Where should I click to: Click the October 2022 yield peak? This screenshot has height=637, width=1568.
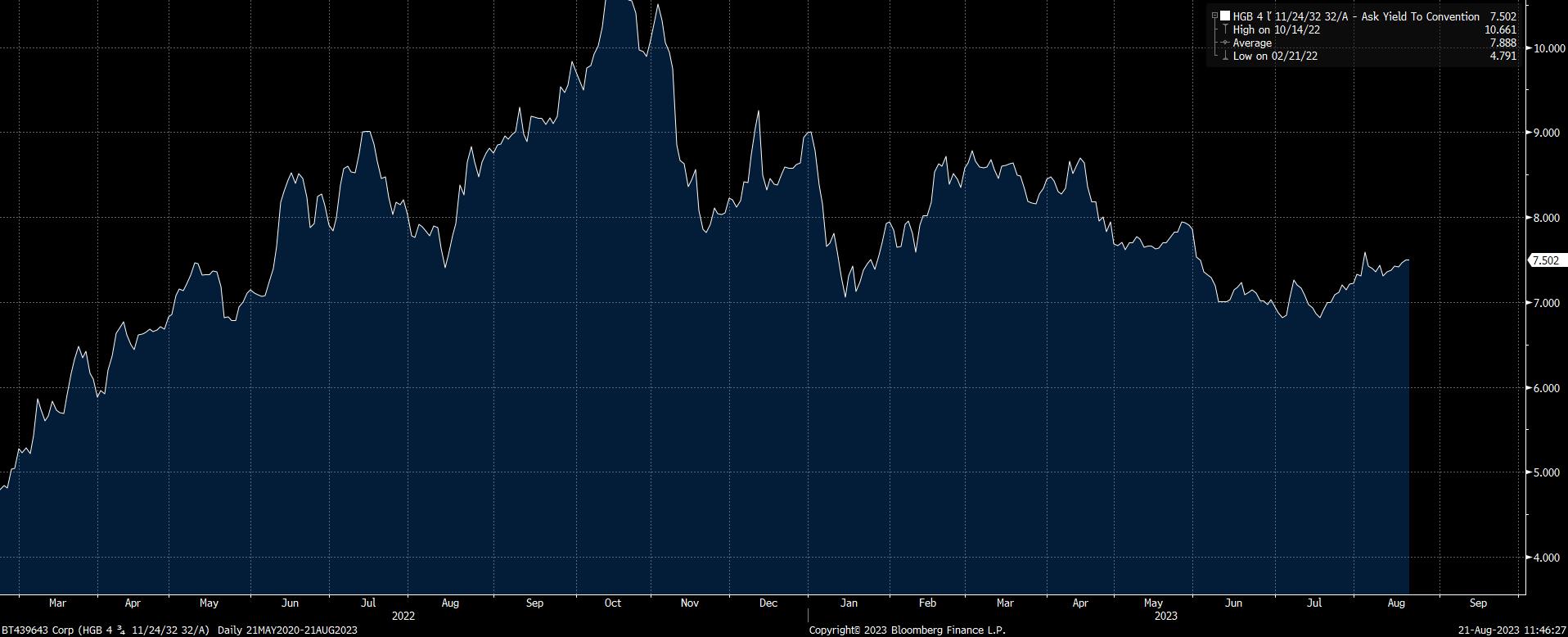click(618, 2)
